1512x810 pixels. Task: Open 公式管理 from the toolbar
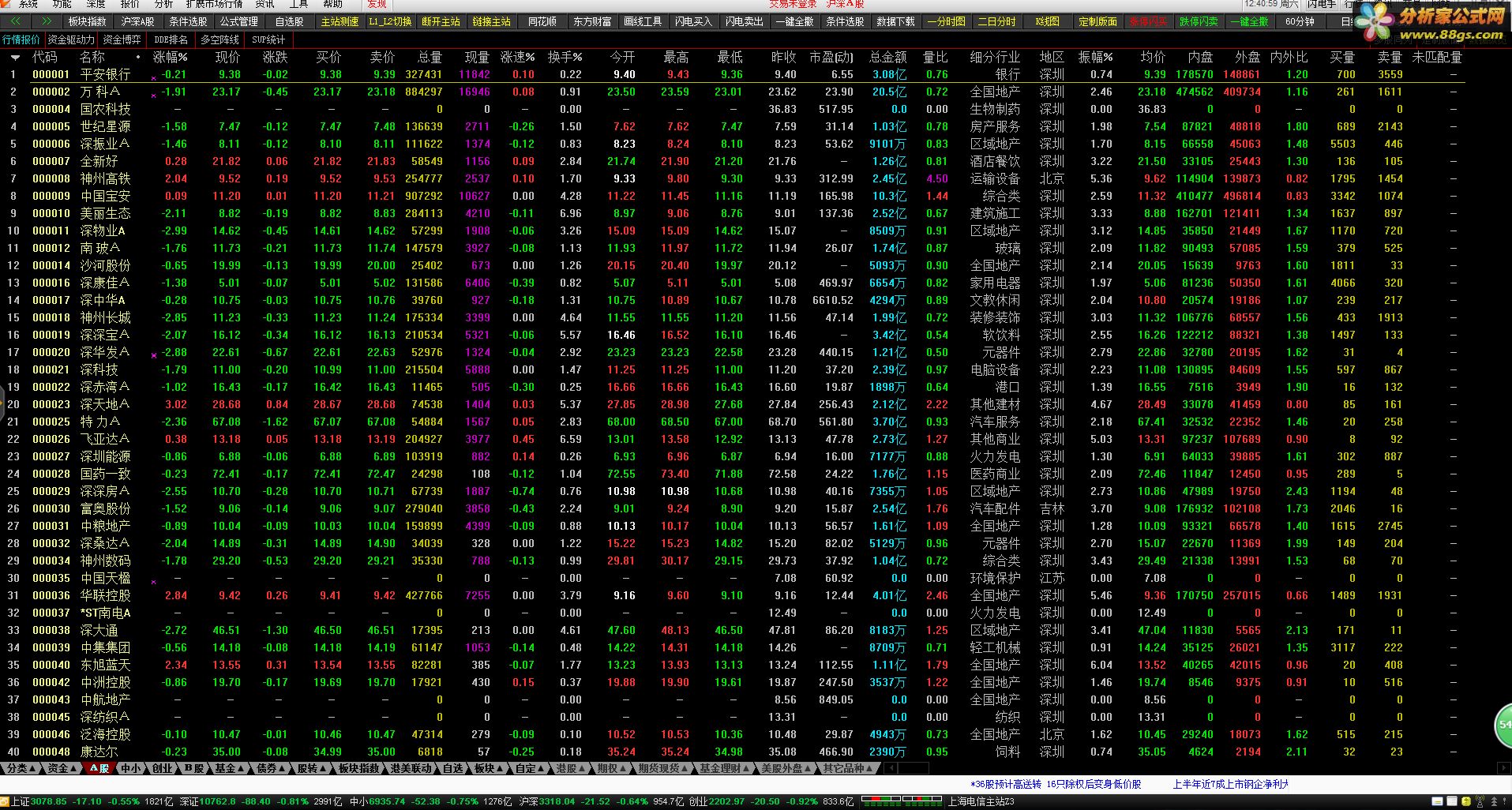tap(238, 21)
